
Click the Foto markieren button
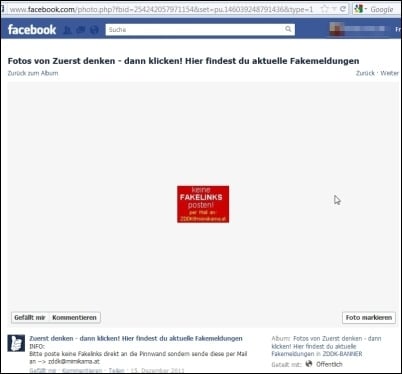point(369,318)
